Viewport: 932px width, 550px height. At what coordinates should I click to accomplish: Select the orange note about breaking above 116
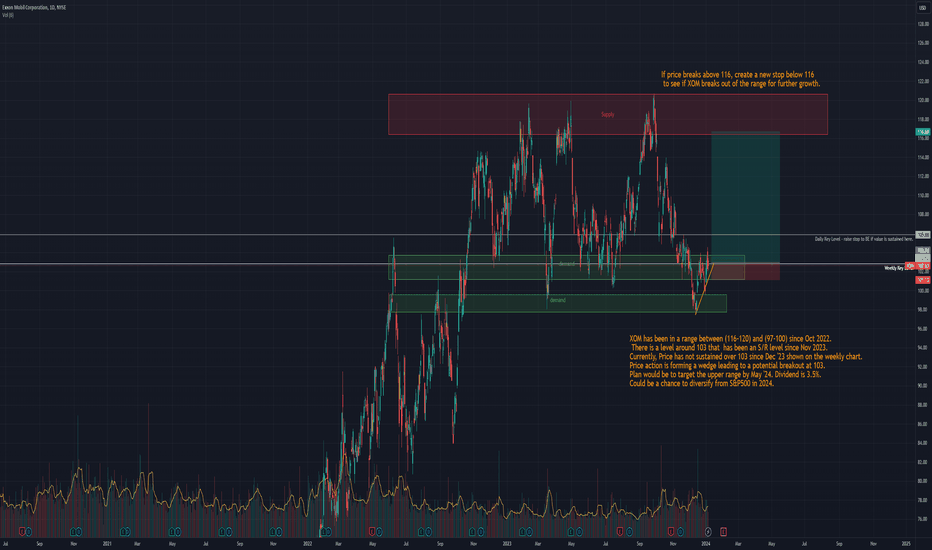[740, 79]
